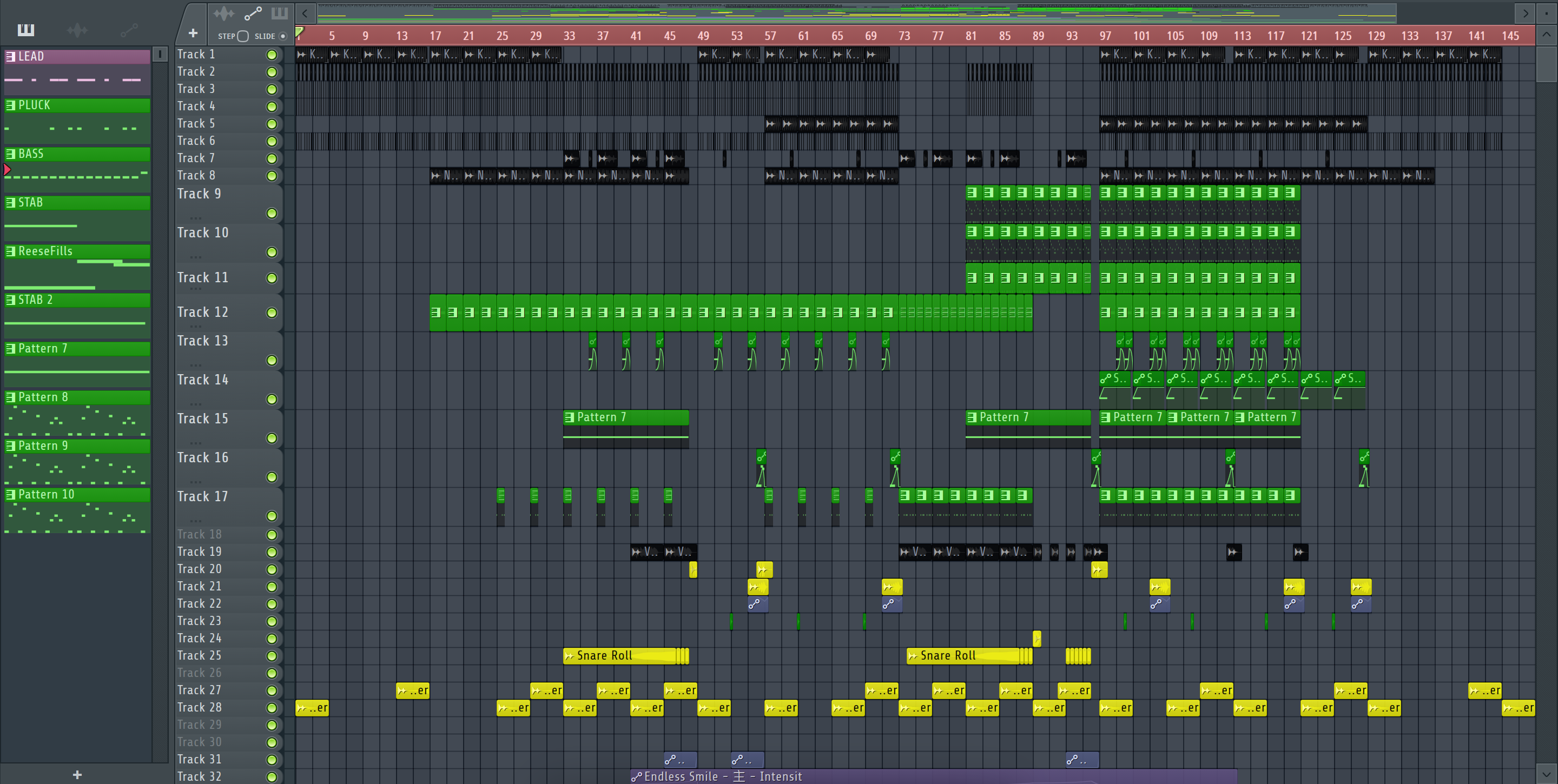Select the first Pattern 7 clip on Track 15
The image size is (1558, 784).
pos(626,429)
